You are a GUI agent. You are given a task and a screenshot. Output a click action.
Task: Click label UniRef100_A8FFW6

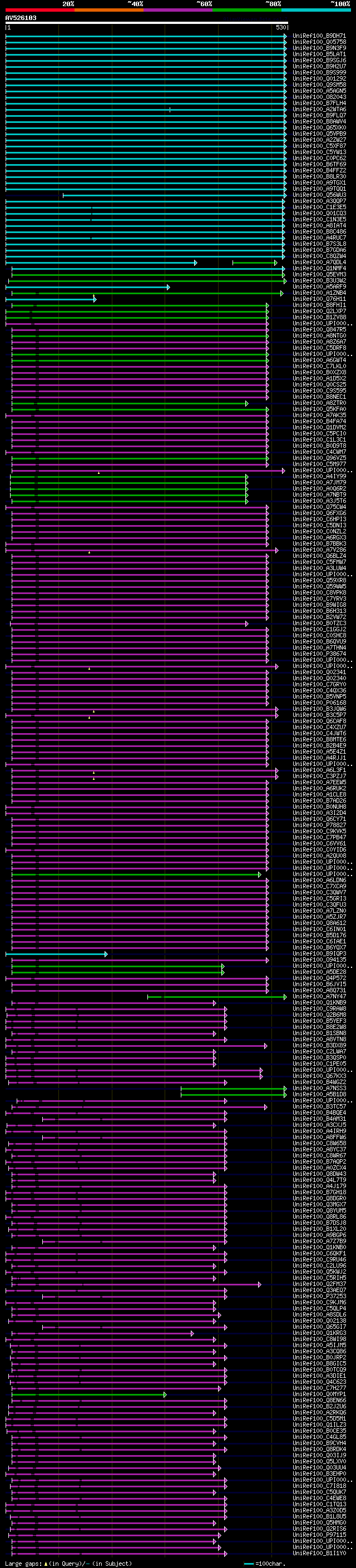[x=319, y=1137]
